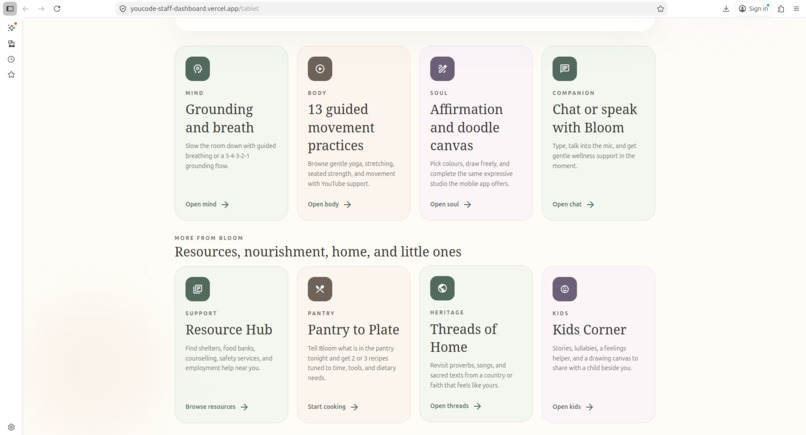Click the site security shield icon

point(122,9)
